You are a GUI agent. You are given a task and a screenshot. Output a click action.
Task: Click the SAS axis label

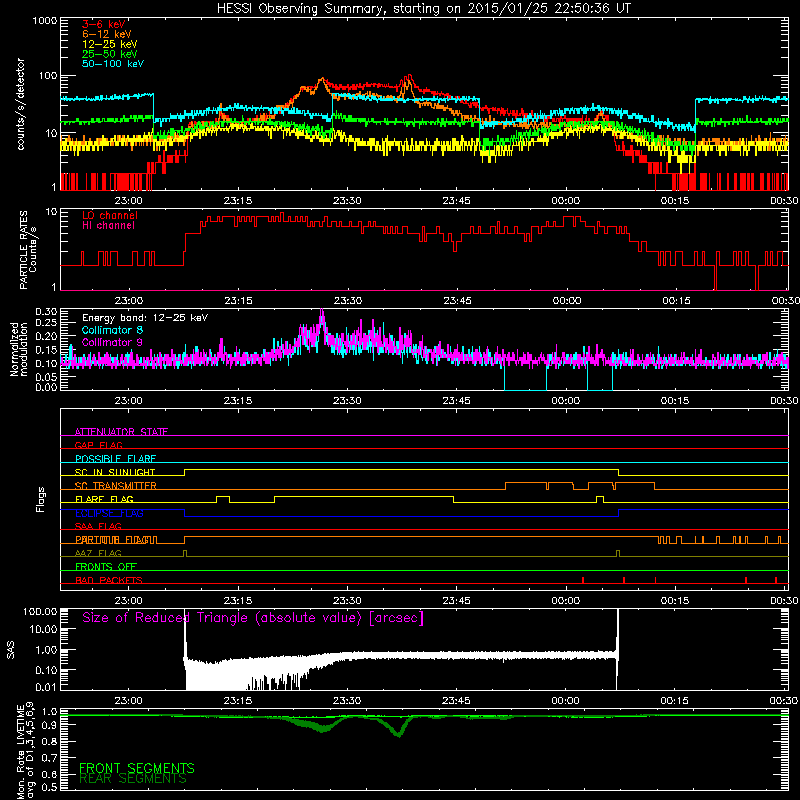coord(11,650)
